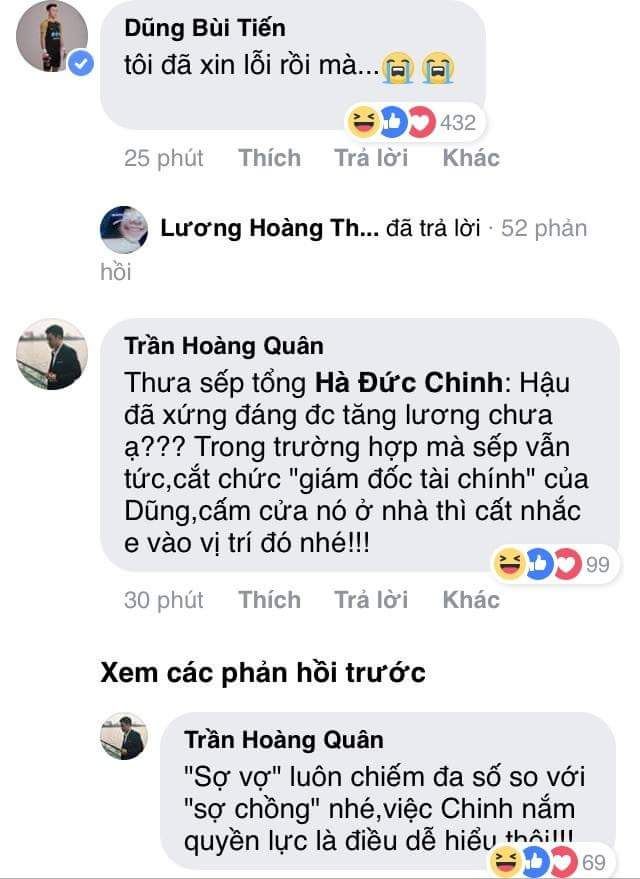
Task: Open Khác menu under Dũng's comment
Action: pyautogui.click(x=471, y=158)
